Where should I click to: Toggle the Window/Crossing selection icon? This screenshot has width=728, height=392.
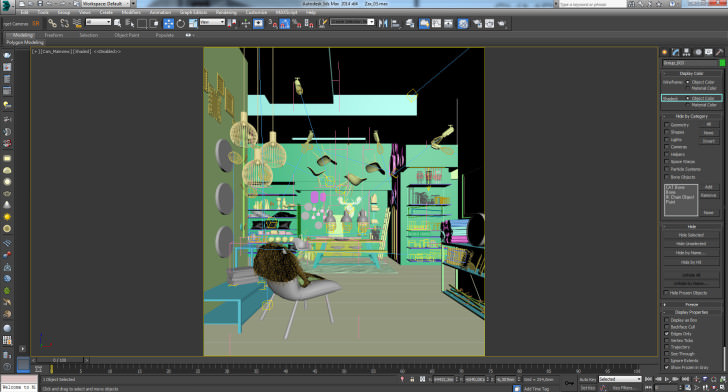point(154,23)
